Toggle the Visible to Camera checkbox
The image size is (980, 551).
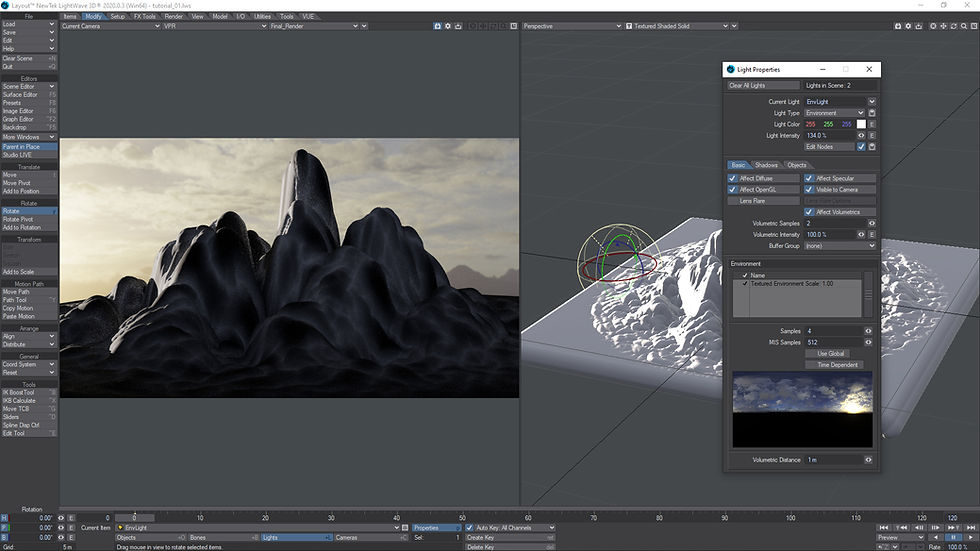coord(809,189)
